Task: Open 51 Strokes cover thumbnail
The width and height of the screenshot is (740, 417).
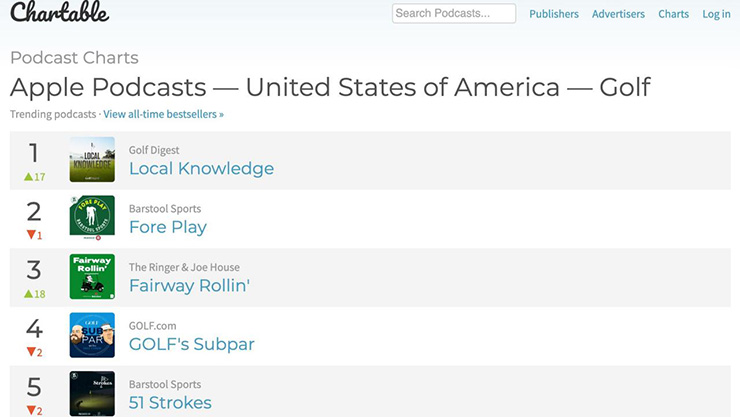Action: 92,393
